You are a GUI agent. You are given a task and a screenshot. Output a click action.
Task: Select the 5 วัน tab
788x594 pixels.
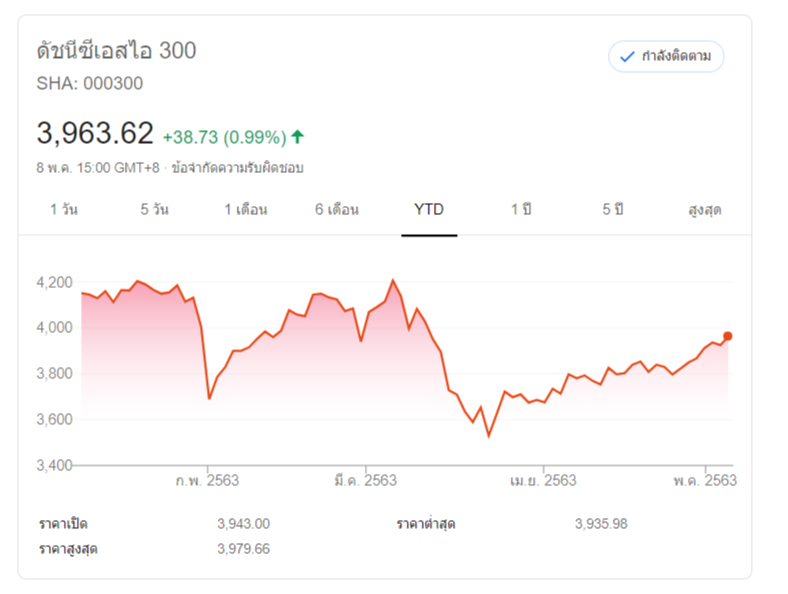coord(154,210)
